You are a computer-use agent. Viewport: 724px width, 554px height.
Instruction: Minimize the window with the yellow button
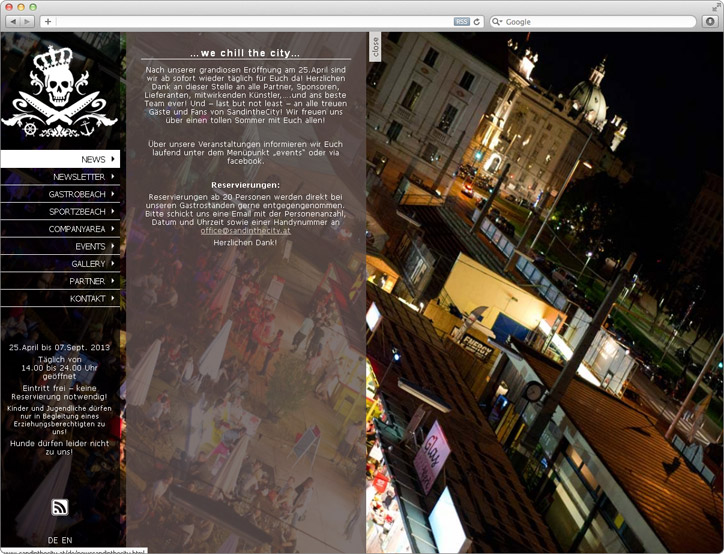coord(21,7)
